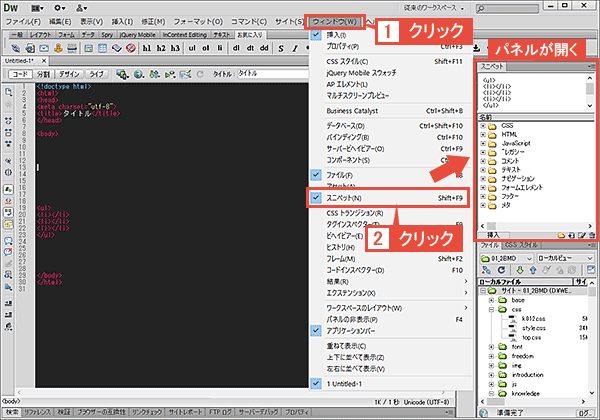Click the blue Put files arrow
The width and height of the screenshot is (600, 420).
(533, 270)
